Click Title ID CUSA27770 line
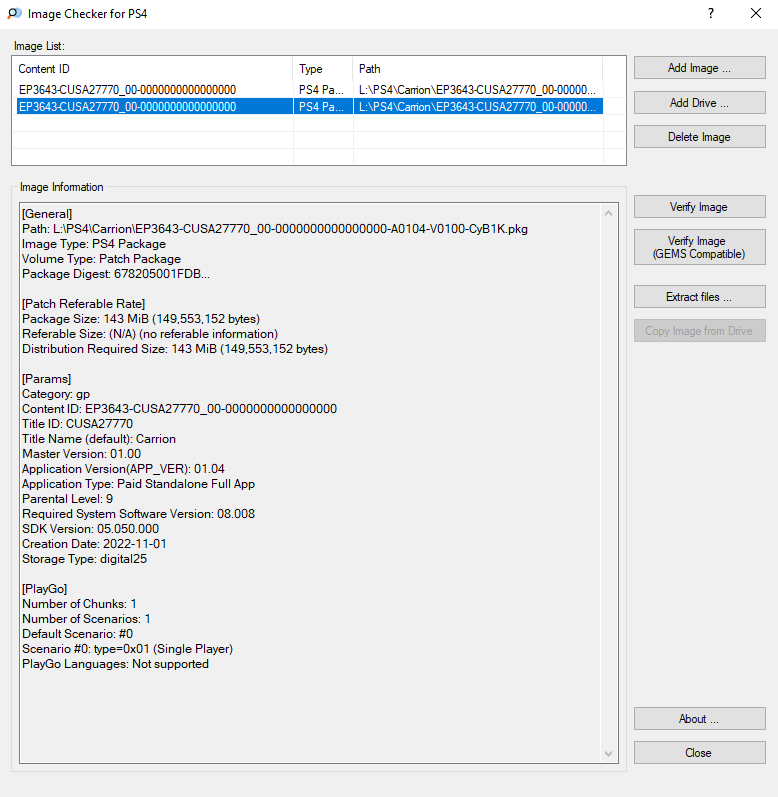 [78, 424]
